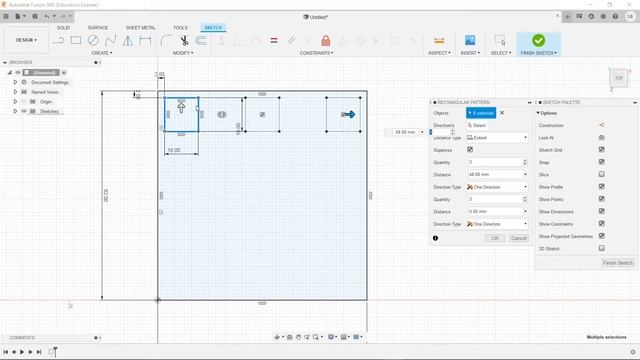Toggle Show Projected Geometries checkbox
Image resolution: width=640 pixels, height=360 pixels.
coord(602,236)
